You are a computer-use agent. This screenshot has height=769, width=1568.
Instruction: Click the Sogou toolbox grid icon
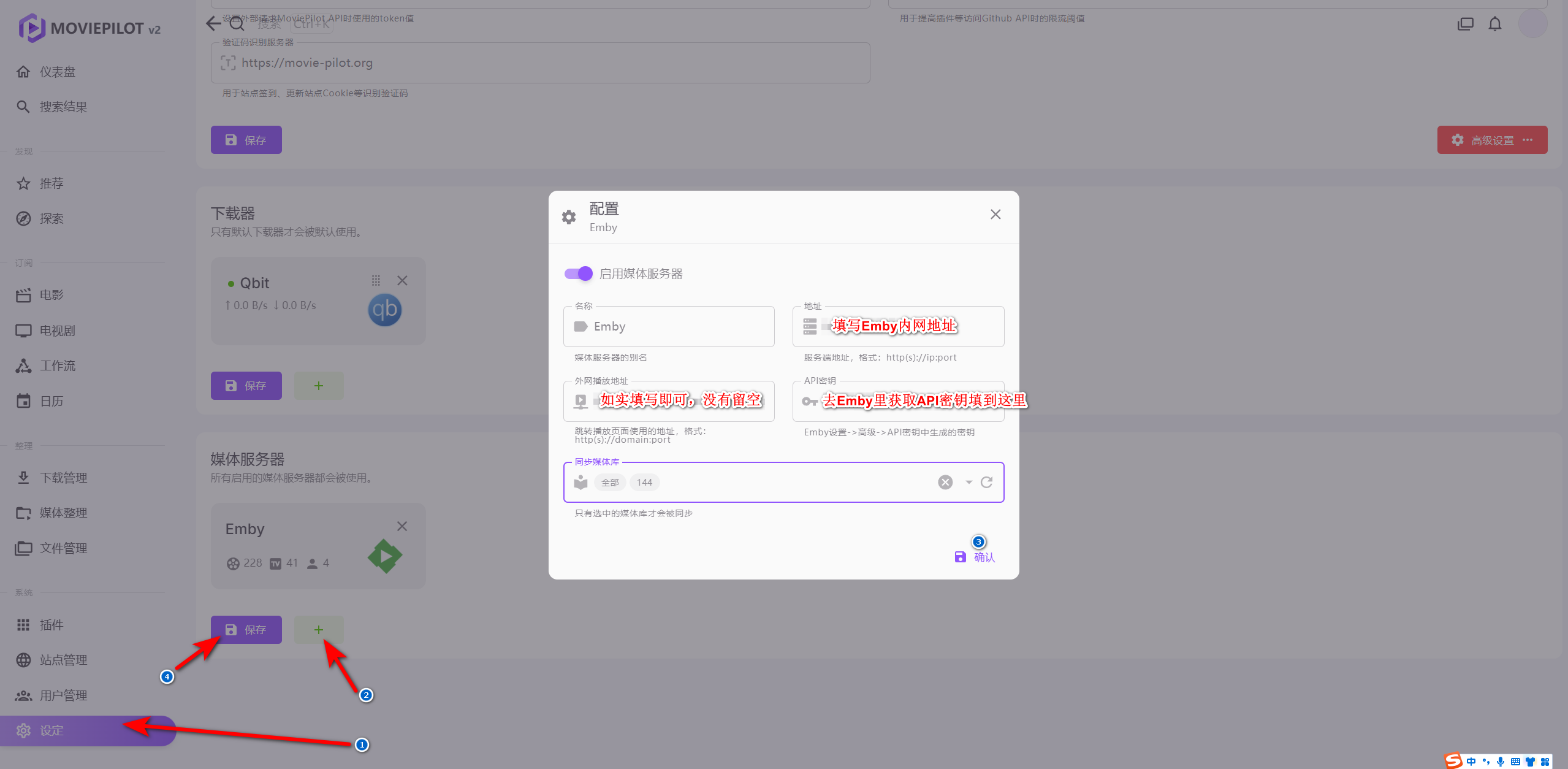(x=1545, y=762)
